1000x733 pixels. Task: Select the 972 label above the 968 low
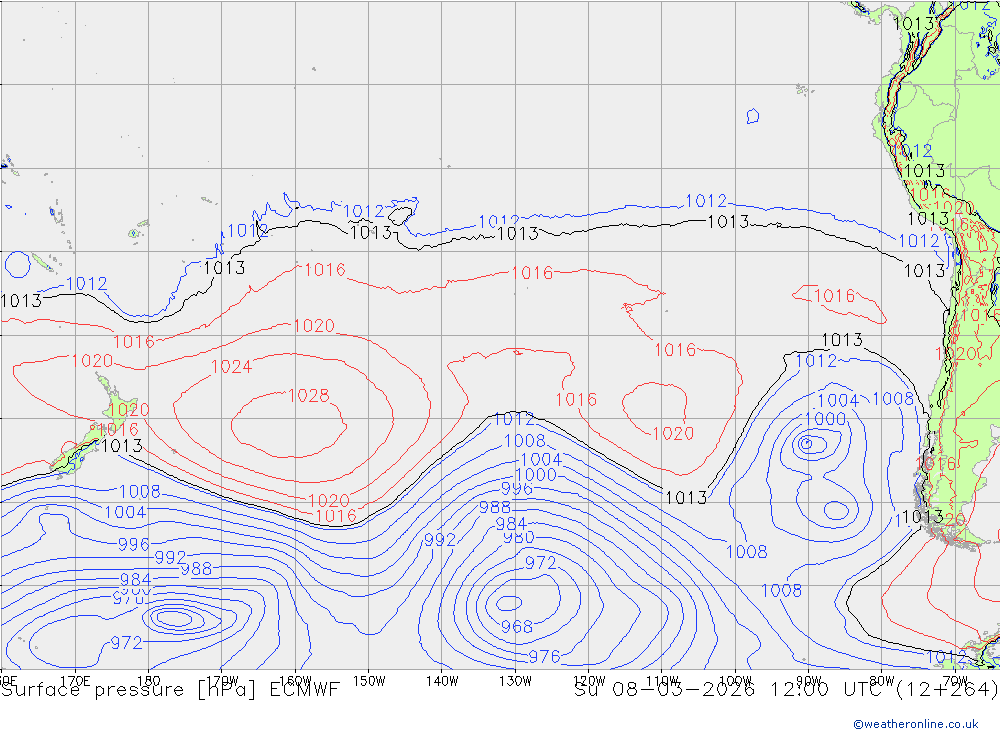pos(541,563)
